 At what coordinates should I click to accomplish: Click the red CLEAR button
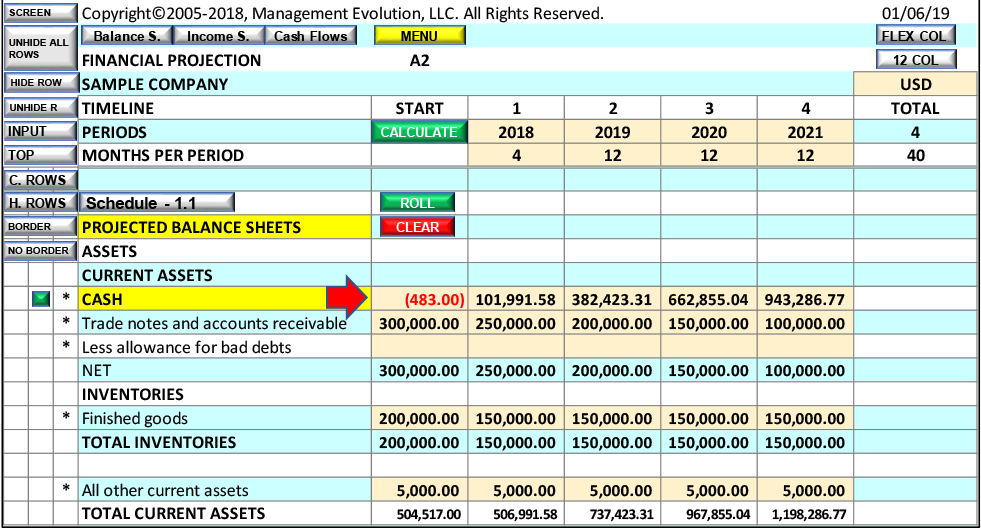click(417, 227)
